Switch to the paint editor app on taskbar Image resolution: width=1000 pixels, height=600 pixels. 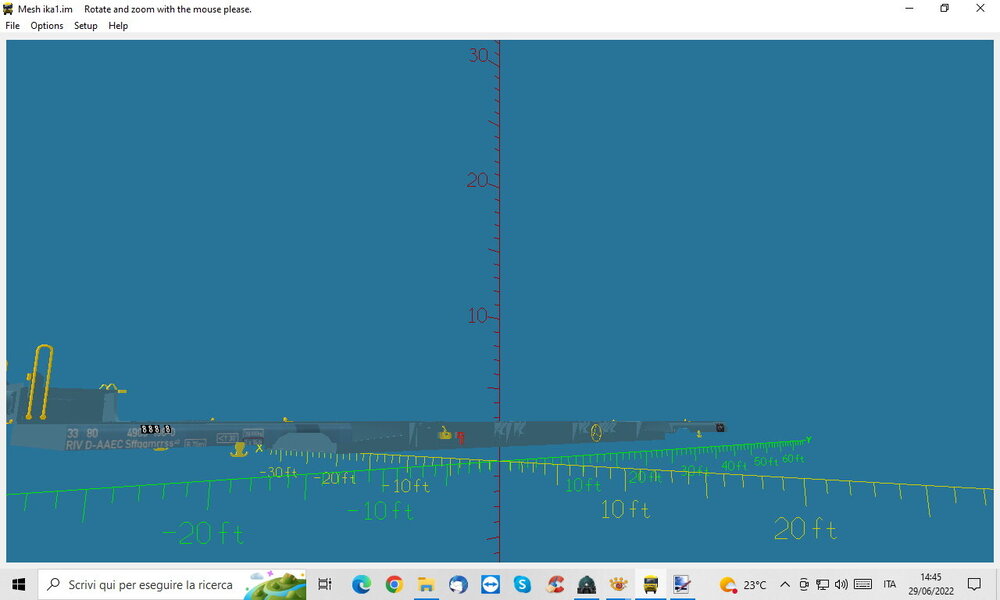682,584
